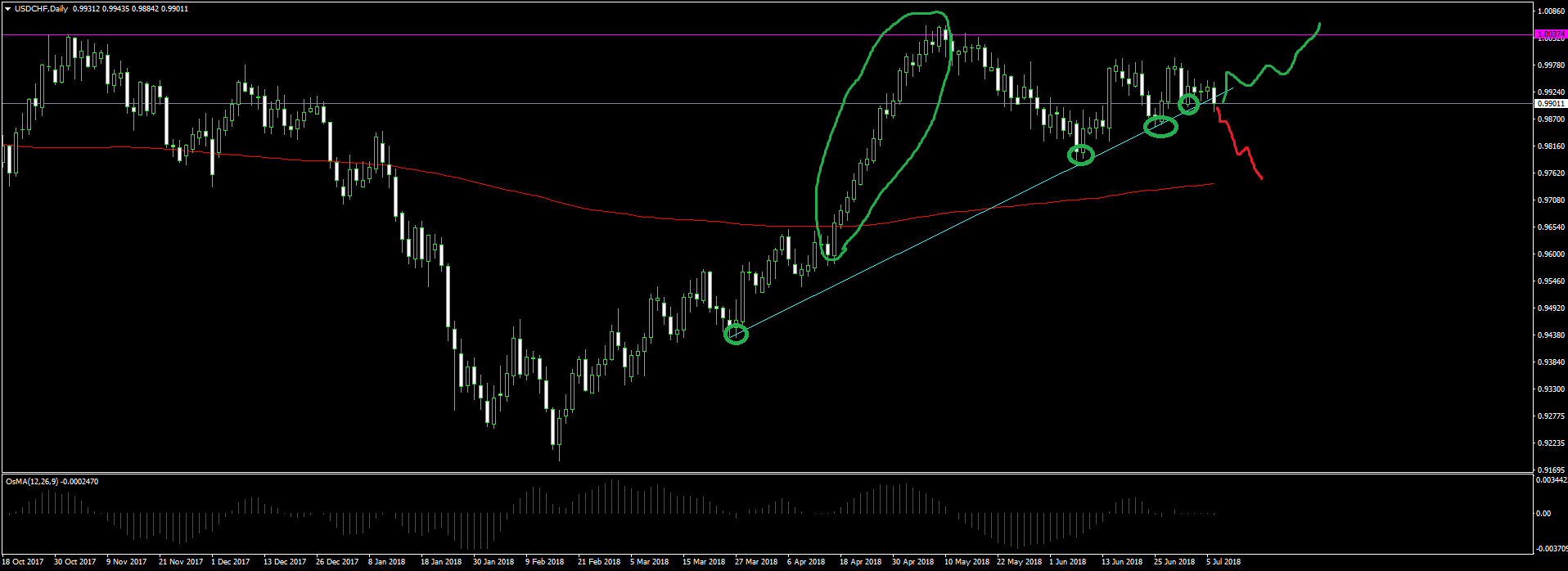
Task: Click price scale value 0.93300
Action: coord(1551,389)
